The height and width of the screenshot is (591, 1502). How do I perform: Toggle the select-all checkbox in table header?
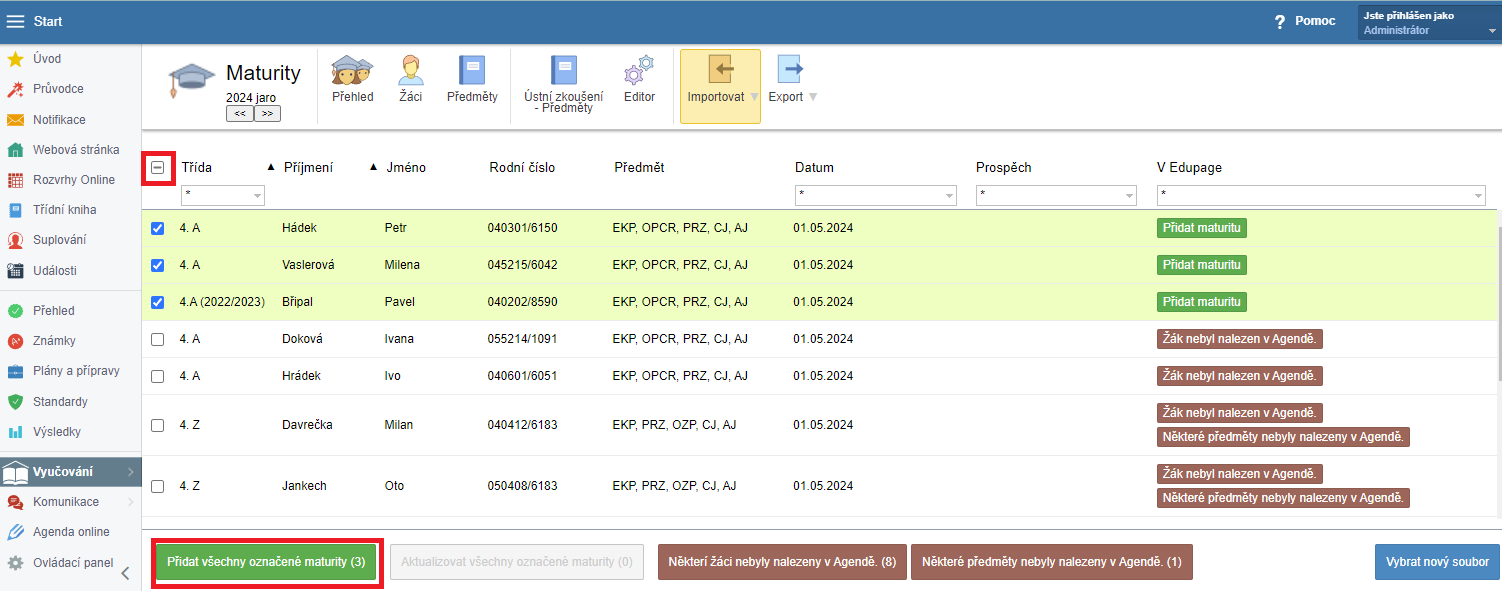[x=158, y=168]
